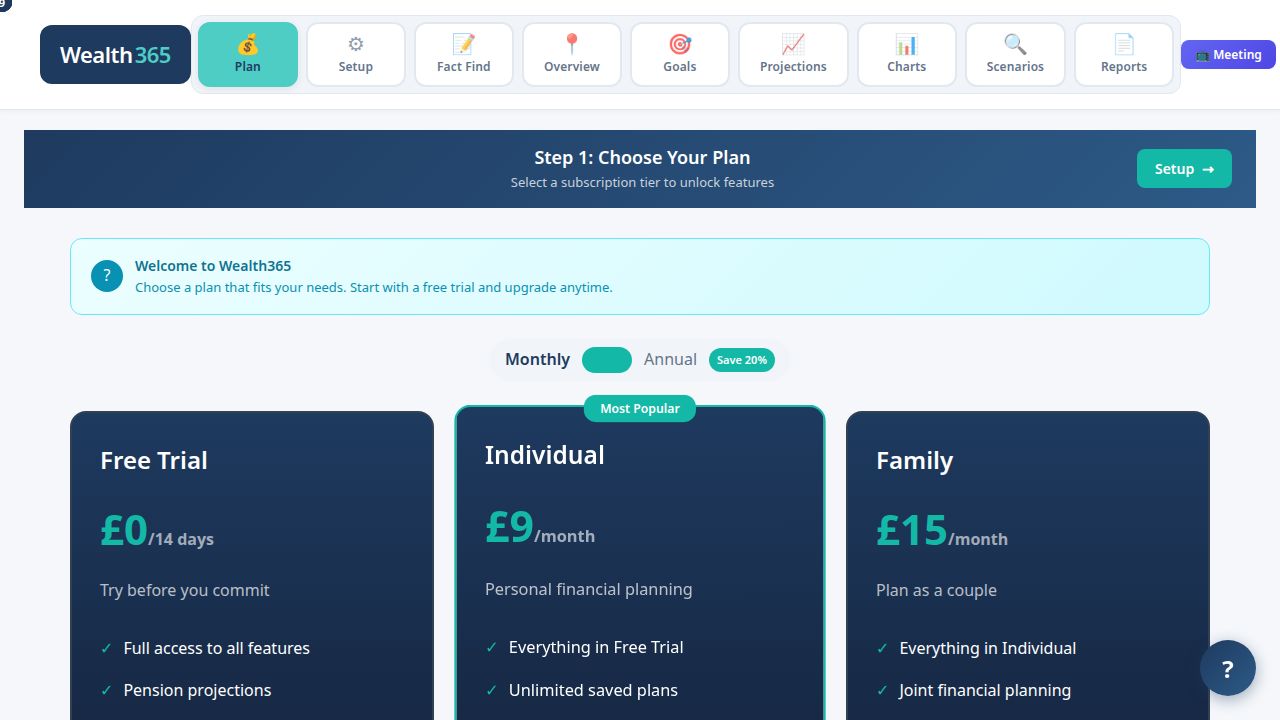Select the Plan money bag icon

point(247,44)
